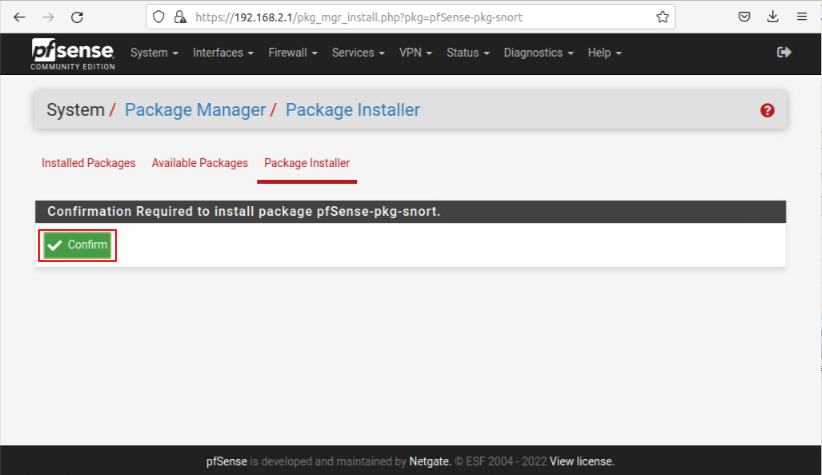This screenshot has height=475, width=822.
Task: Open Firefox downloads panel
Action: (x=773, y=18)
